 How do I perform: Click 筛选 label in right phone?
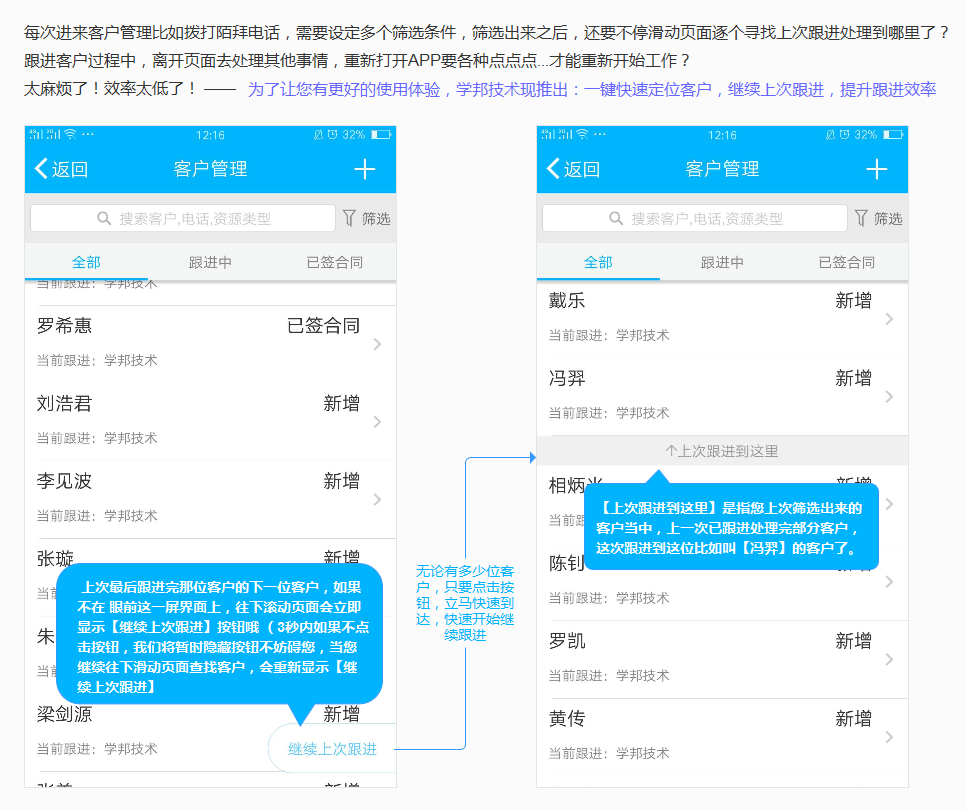(x=888, y=219)
